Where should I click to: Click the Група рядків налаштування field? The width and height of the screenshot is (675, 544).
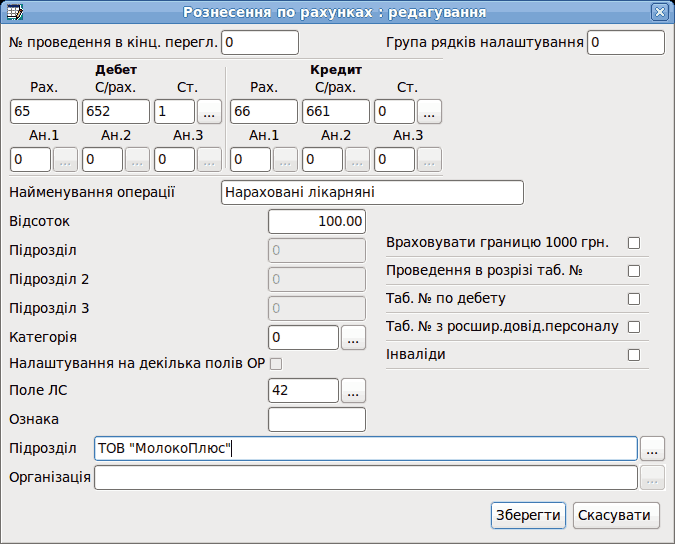[626, 43]
